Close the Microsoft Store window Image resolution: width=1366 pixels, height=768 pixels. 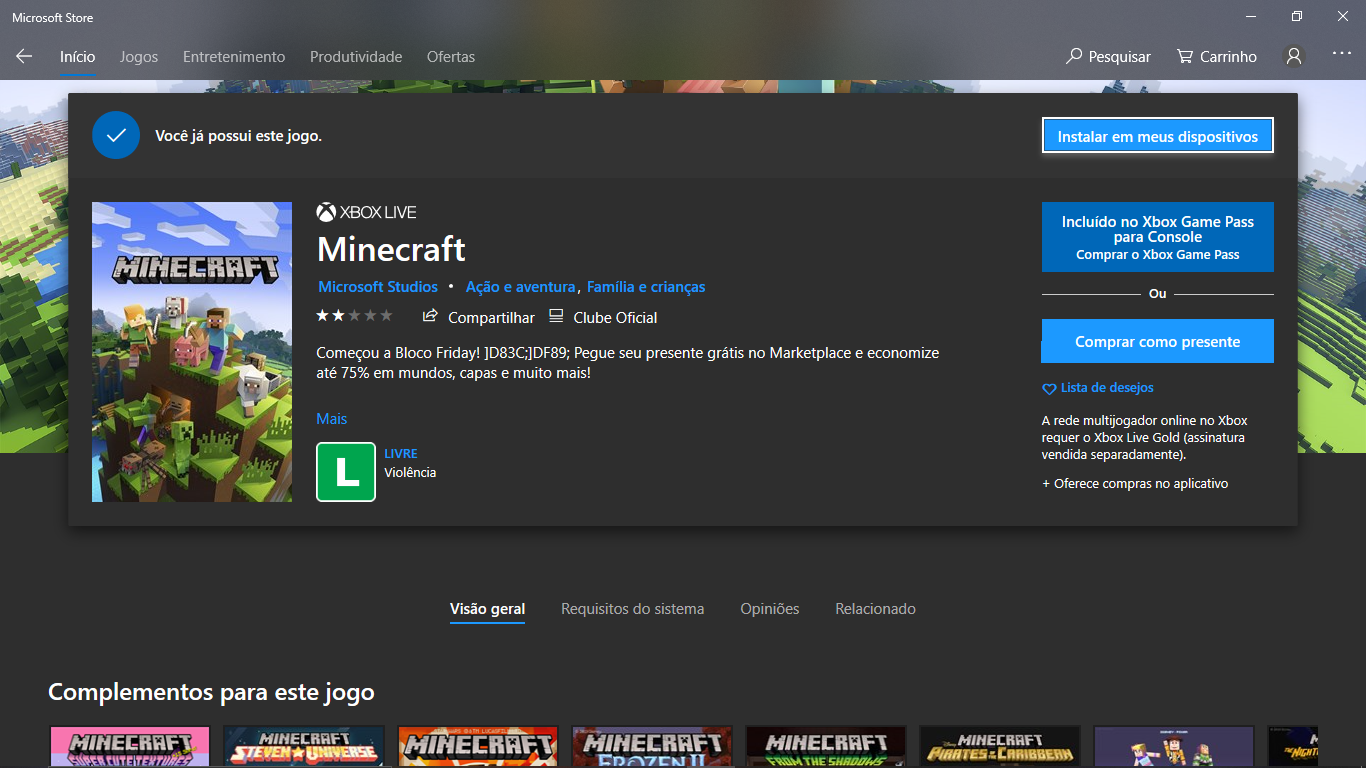1343,17
